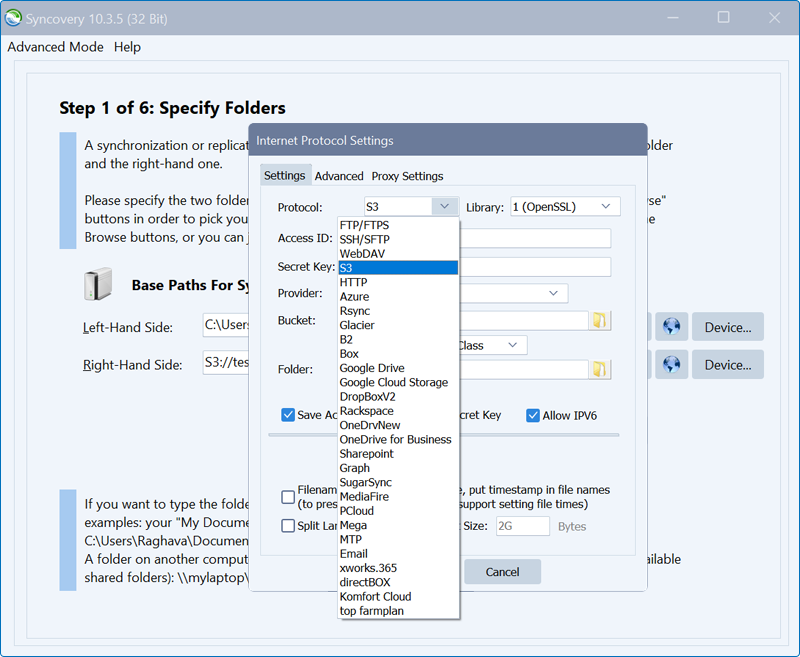Viewport: 800px width, 657px height.
Task: Select FTP/FTPS from protocol list
Action: tap(398, 225)
